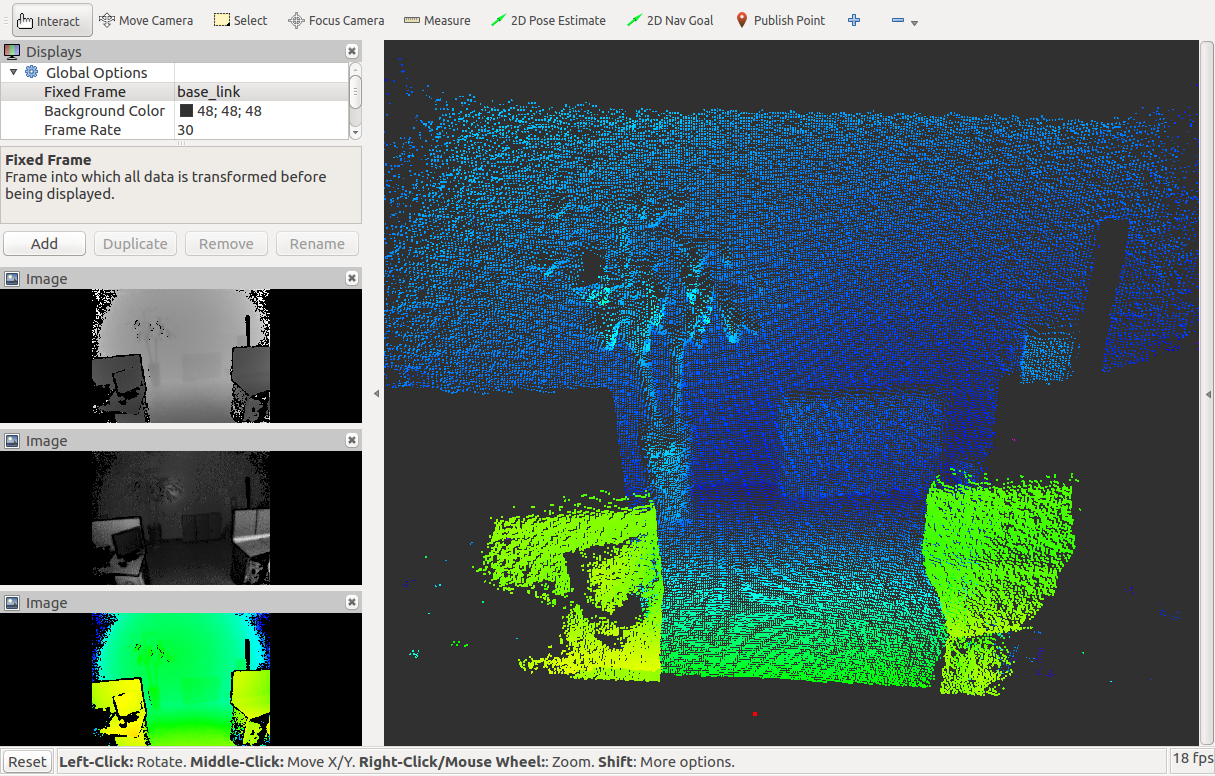1215x776 pixels.
Task: Choose the Select tool
Action: (x=241, y=20)
